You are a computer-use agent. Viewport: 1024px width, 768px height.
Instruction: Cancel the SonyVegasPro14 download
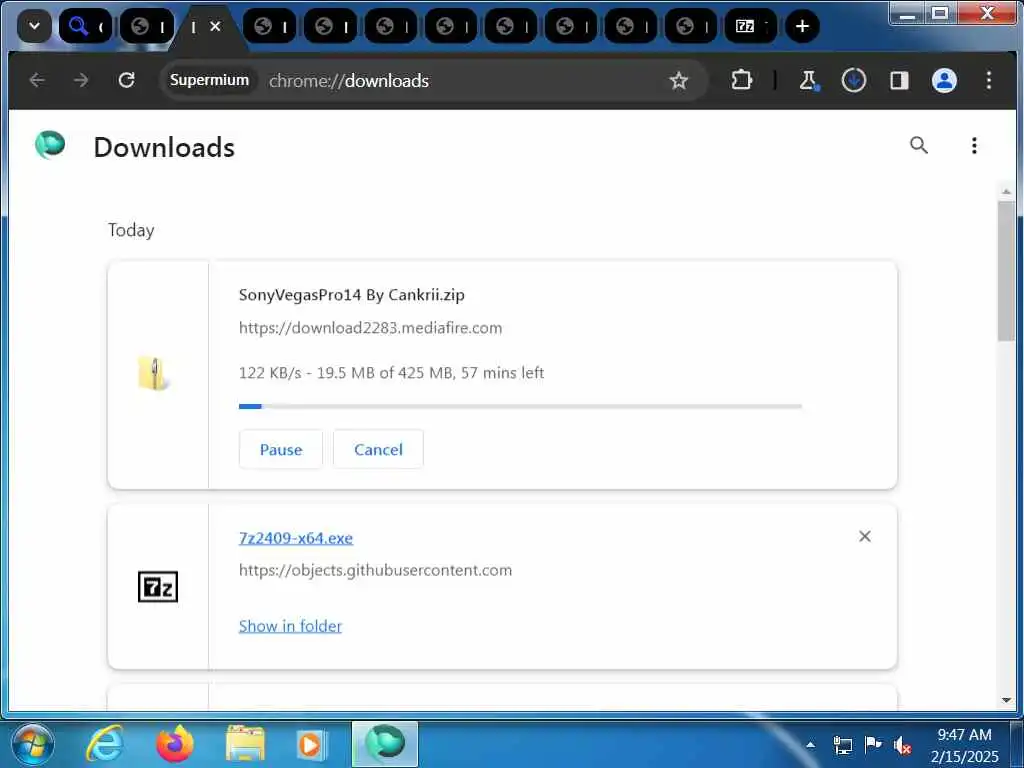coord(378,449)
